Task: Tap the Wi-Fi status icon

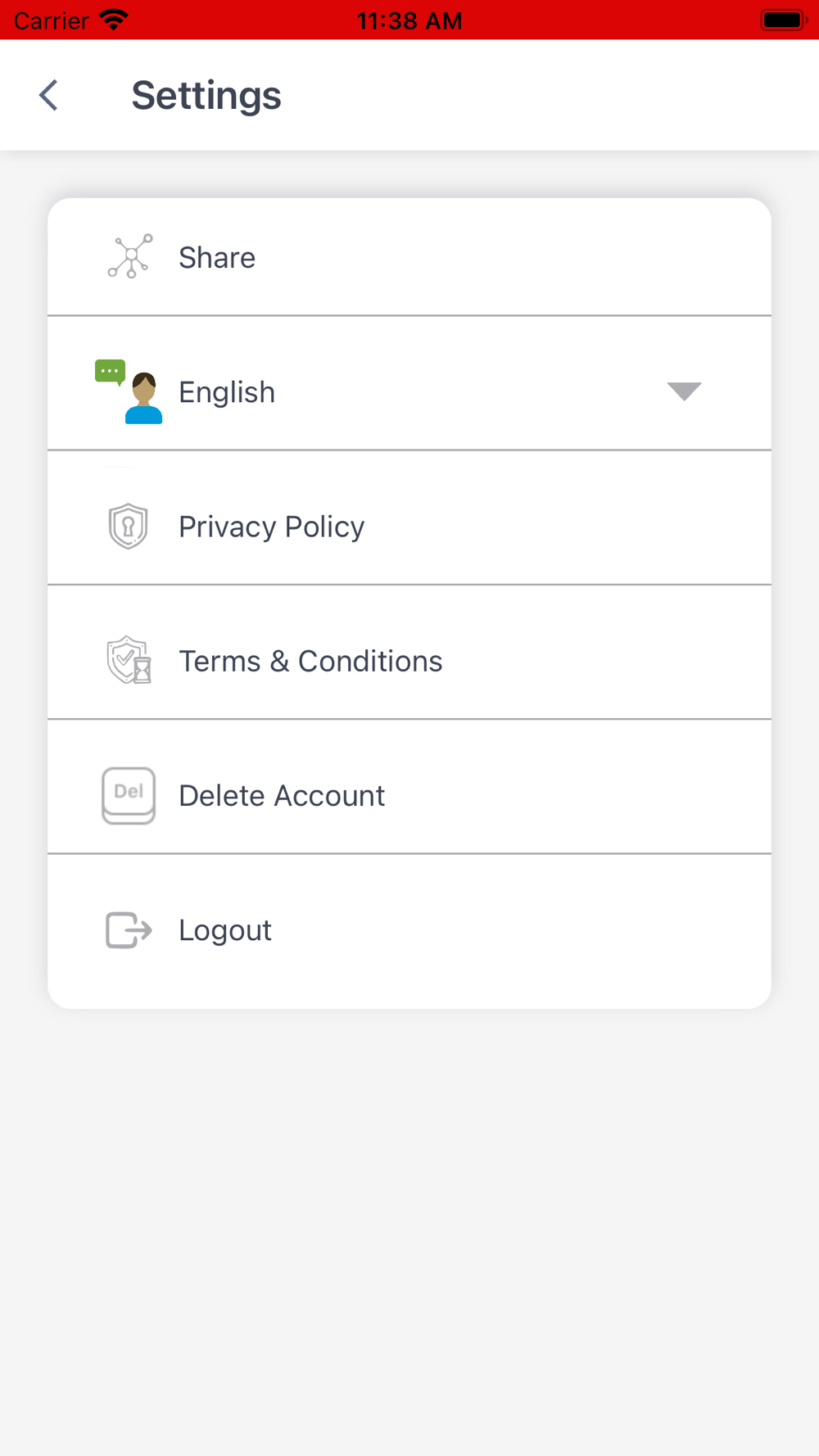Action: (x=114, y=20)
